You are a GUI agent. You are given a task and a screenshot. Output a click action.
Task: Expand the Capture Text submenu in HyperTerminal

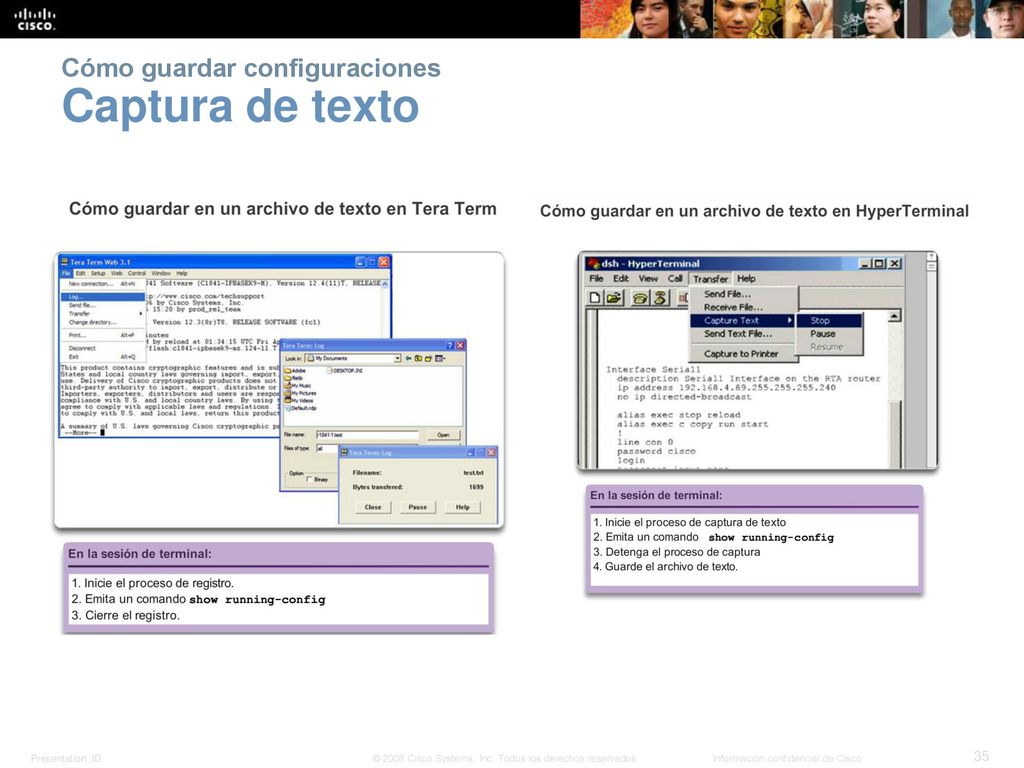click(x=744, y=321)
